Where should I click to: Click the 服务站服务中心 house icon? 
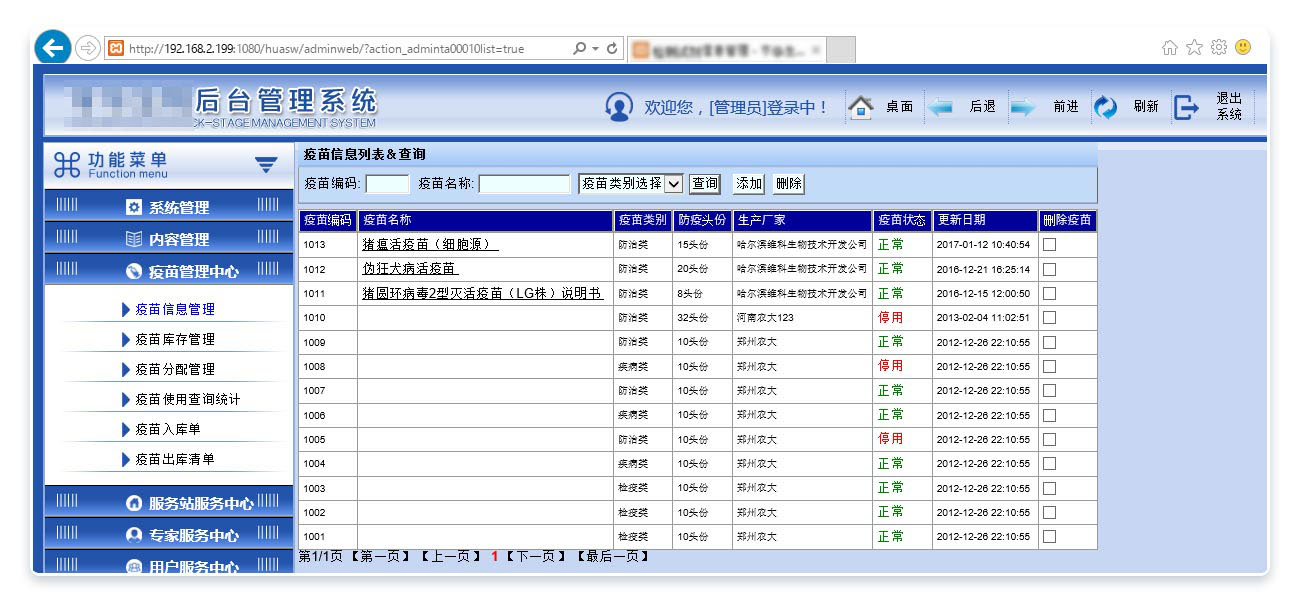tap(134, 504)
